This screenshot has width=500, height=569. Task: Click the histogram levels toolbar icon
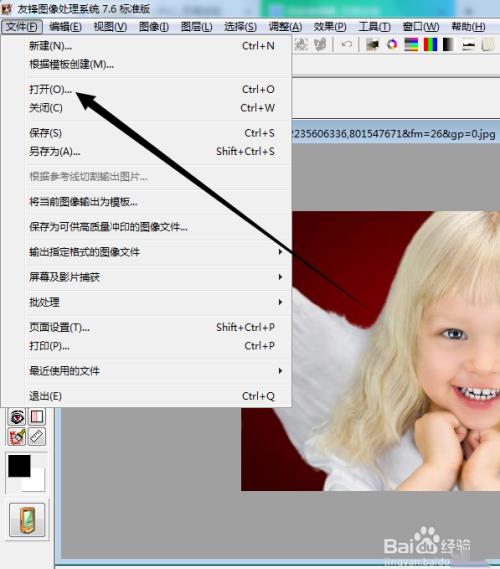[468, 46]
